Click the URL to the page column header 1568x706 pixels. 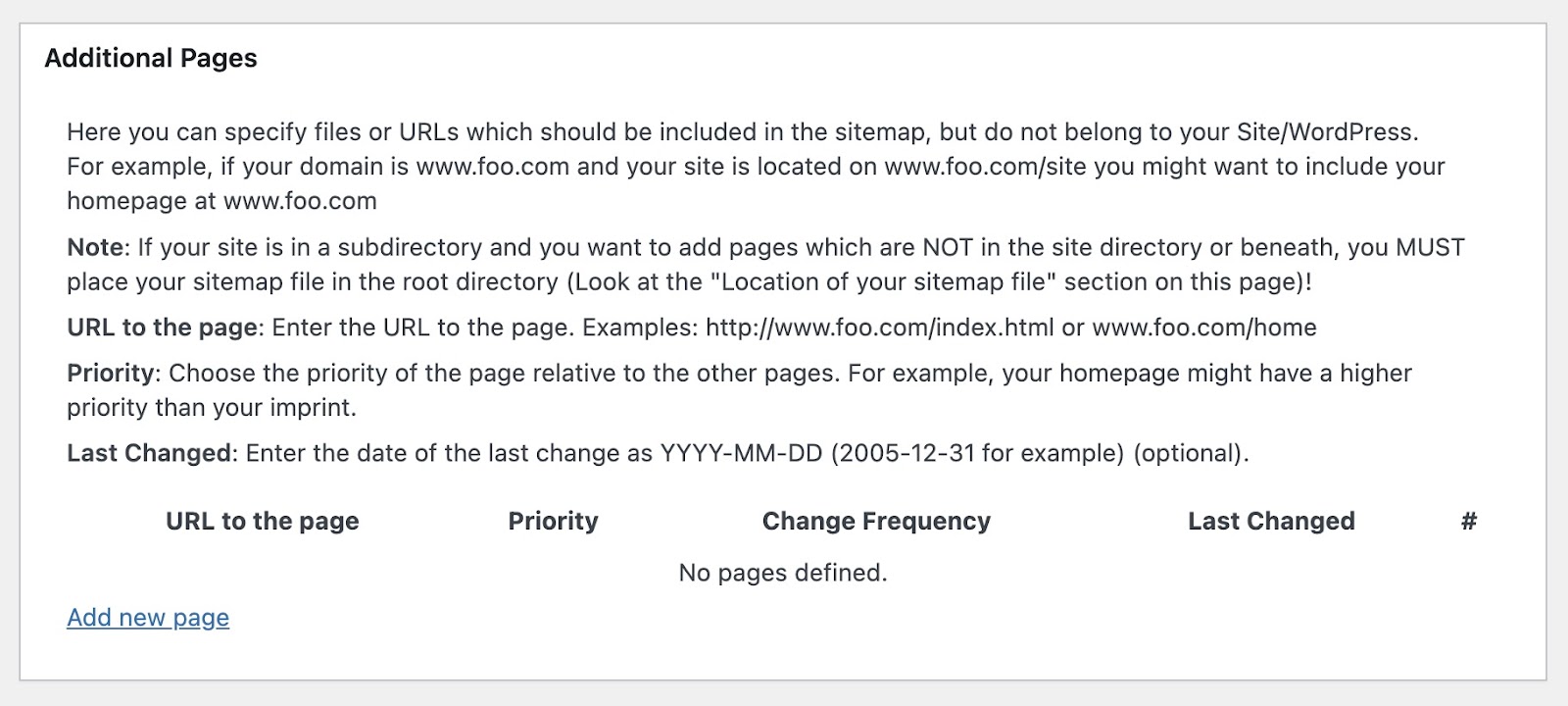pyautogui.click(x=261, y=521)
